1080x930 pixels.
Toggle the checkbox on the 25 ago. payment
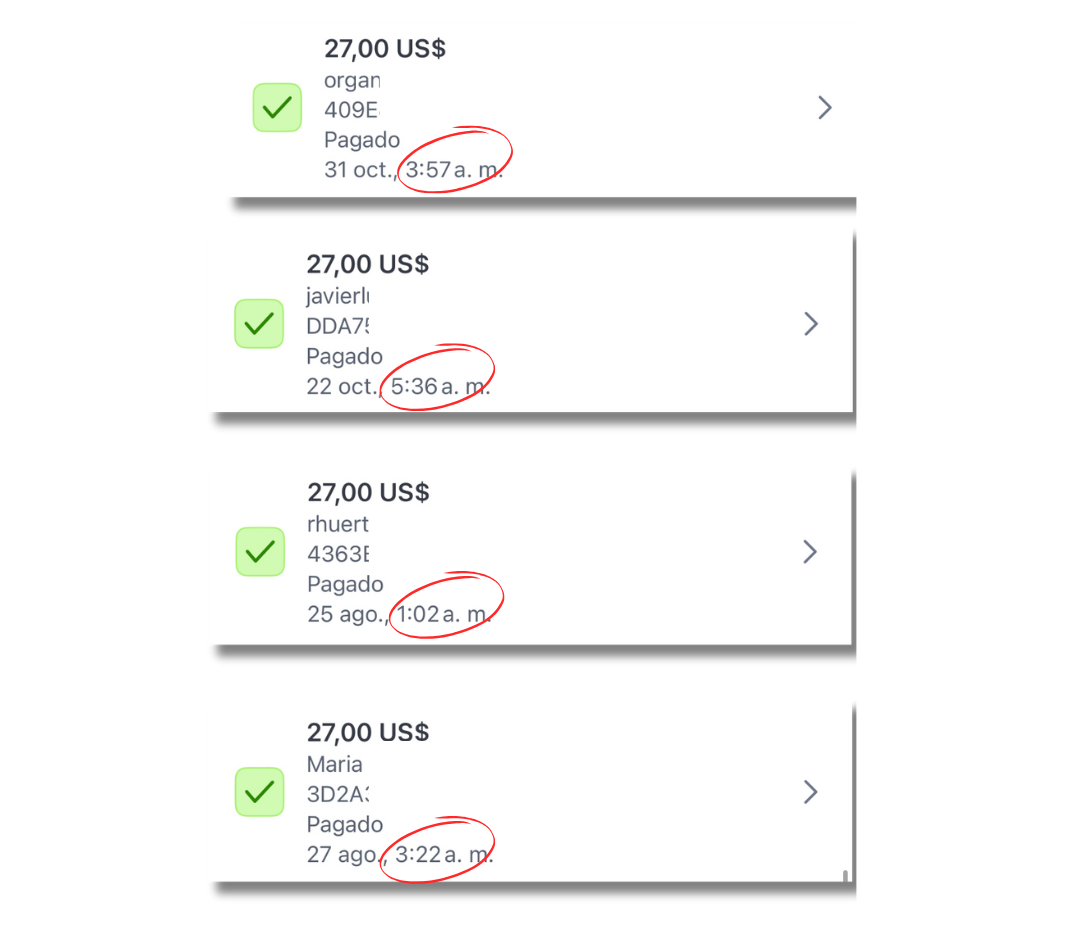click(260, 551)
